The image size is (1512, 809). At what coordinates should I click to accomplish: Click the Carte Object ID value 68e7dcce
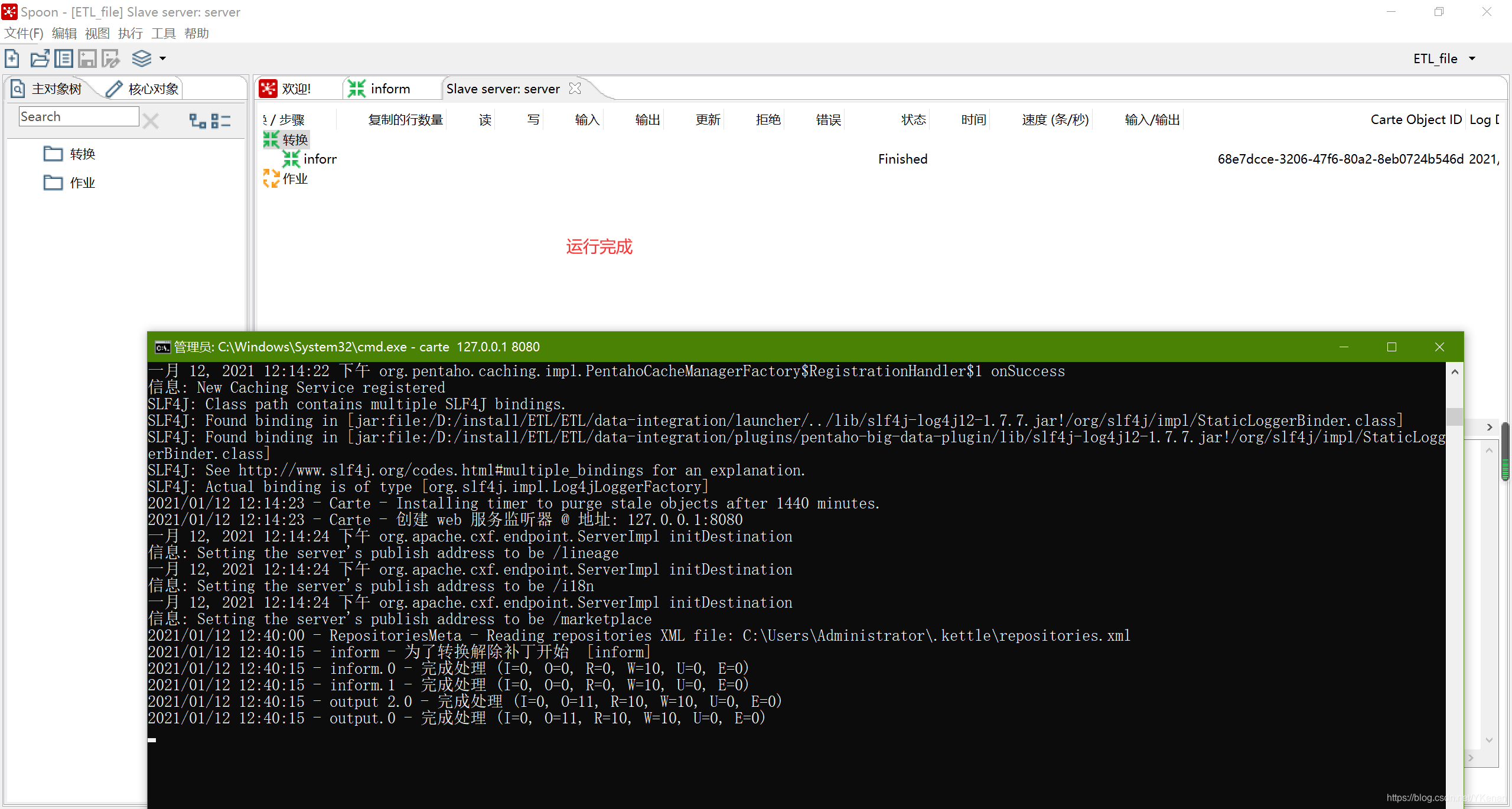(x=1341, y=159)
